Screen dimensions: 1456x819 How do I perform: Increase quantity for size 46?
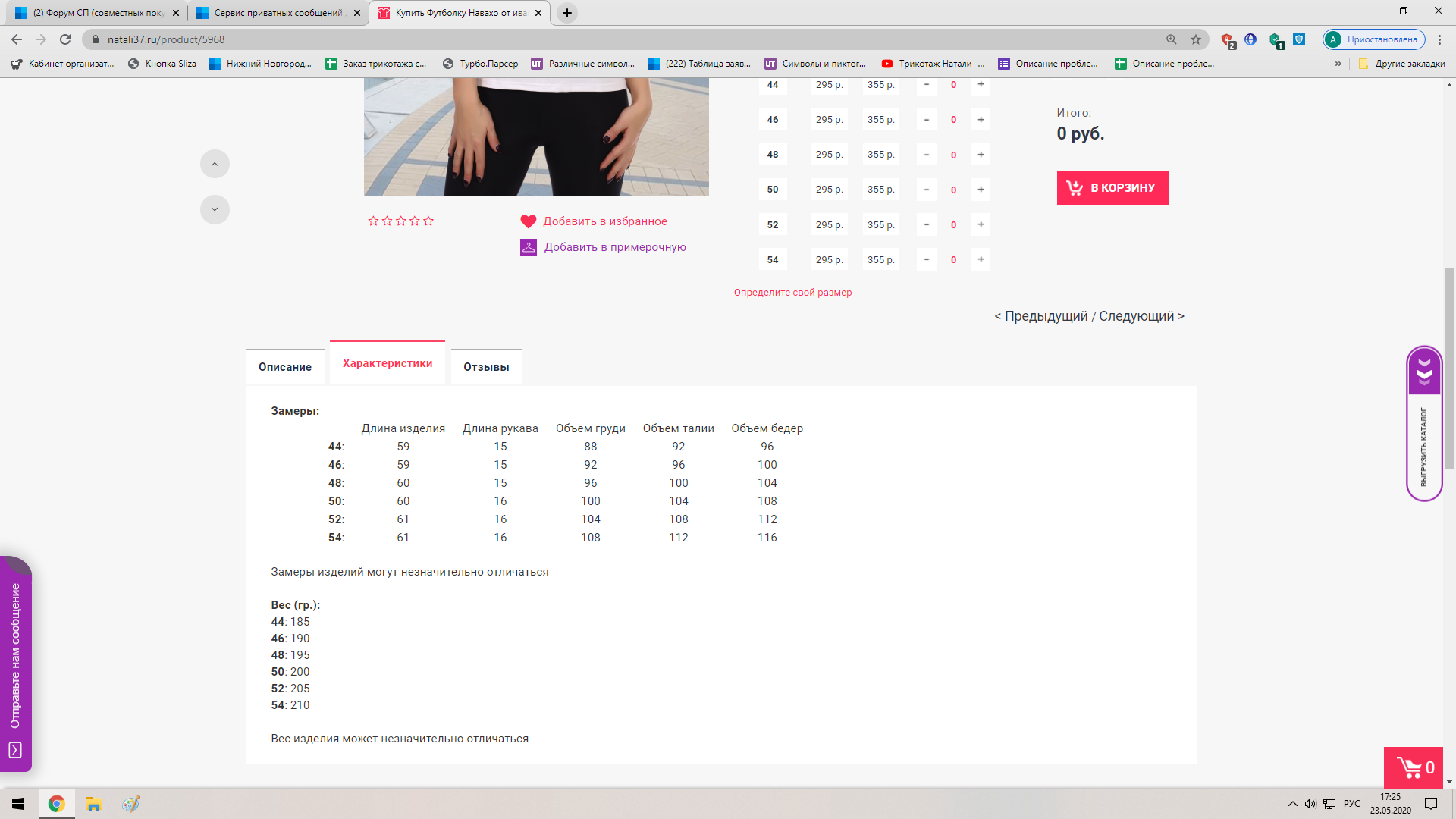[x=981, y=120]
